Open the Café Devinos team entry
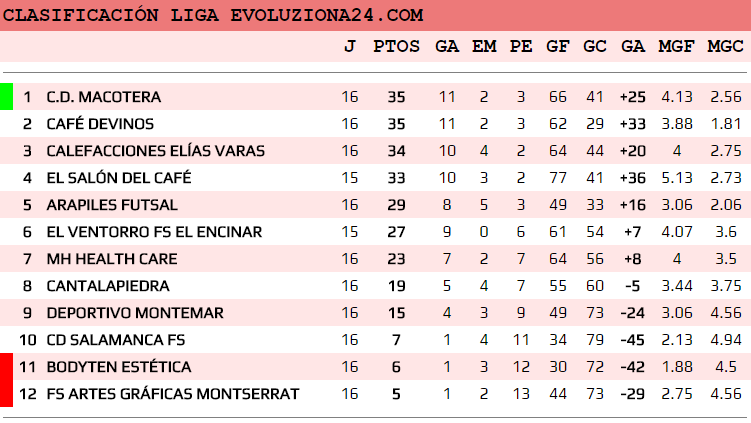Viewport: 751px width, 423px height. pyautogui.click(x=100, y=124)
